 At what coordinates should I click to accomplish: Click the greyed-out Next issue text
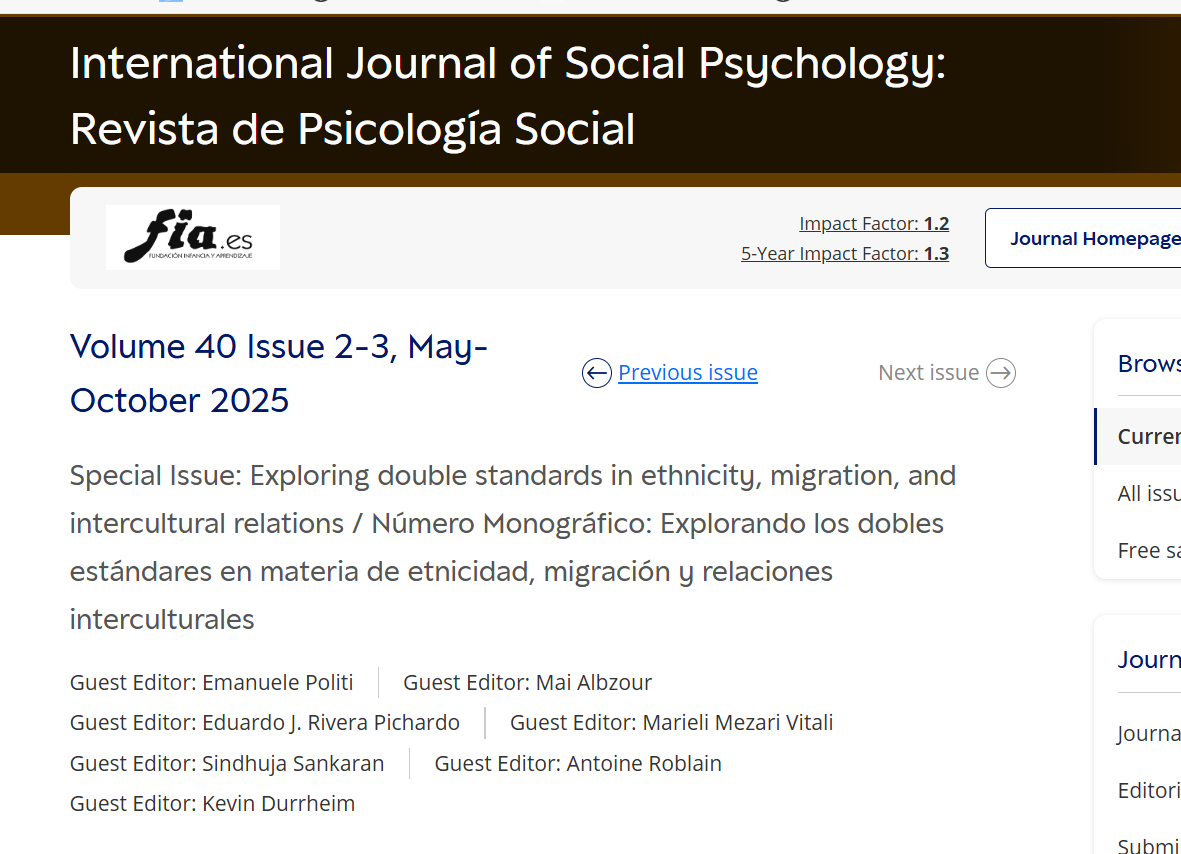pos(928,373)
